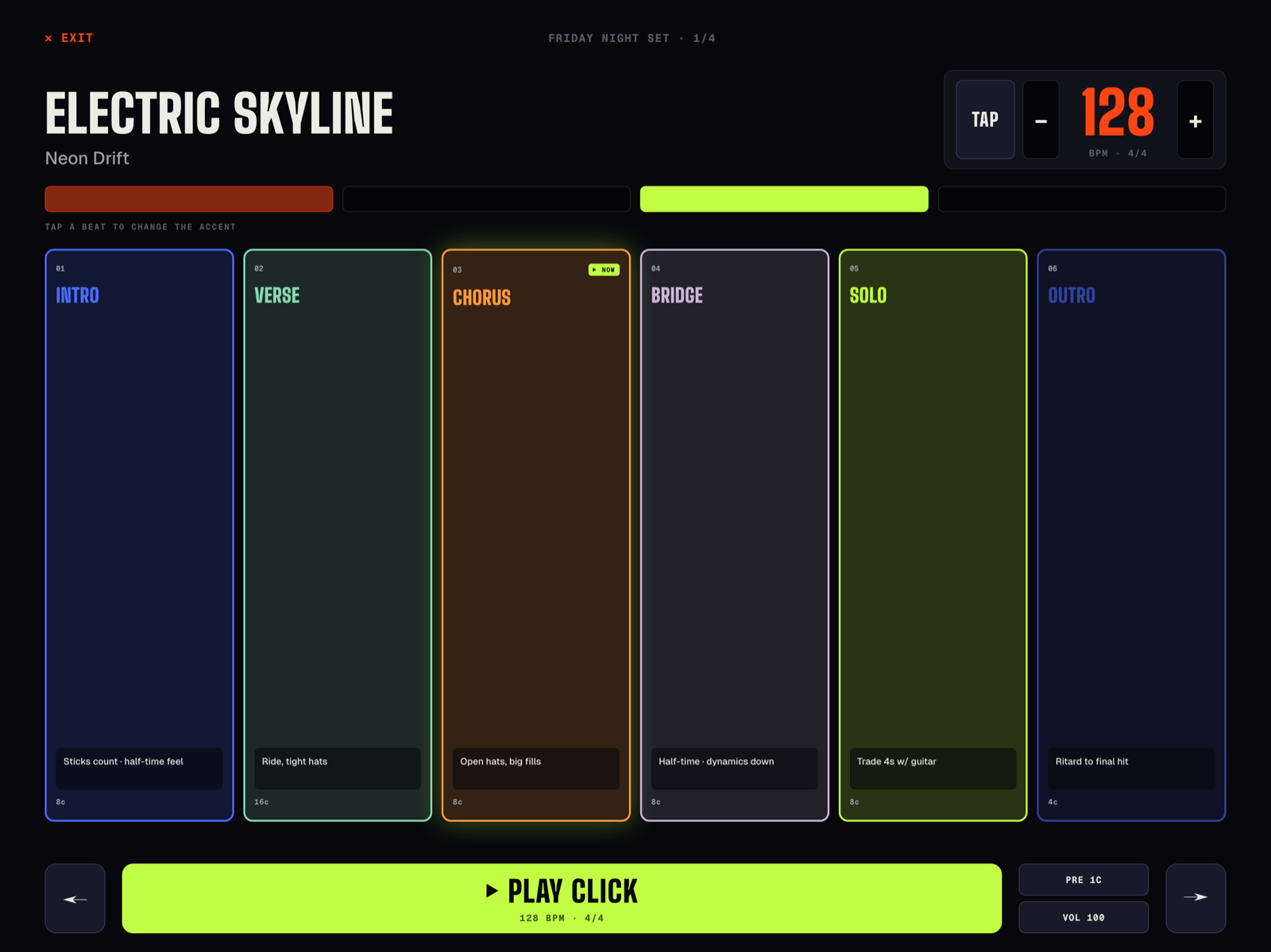Click the 4c count in Outro
Image resolution: width=1271 pixels, height=952 pixels.
[1053, 802]
